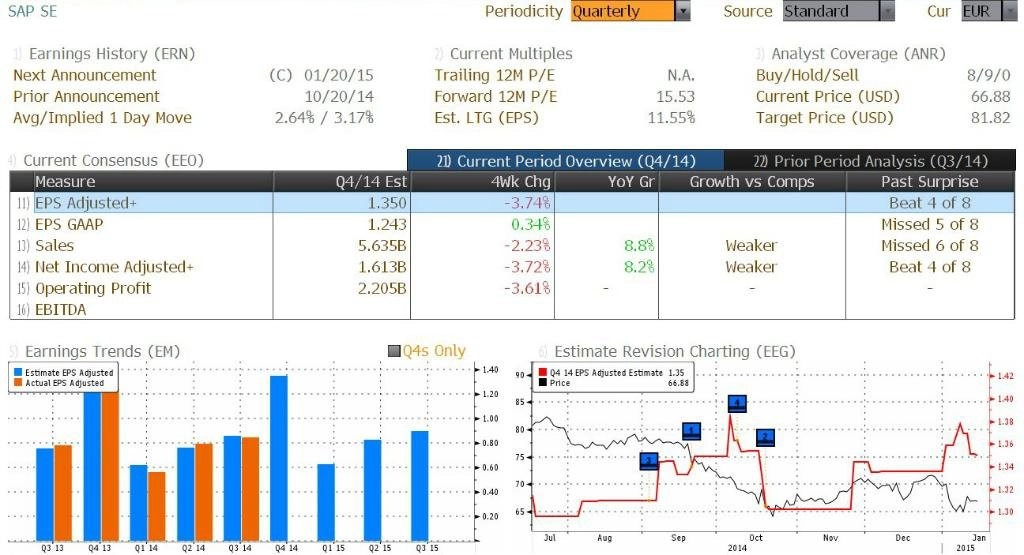The width and height of the screenshot is (1024, 555).
Task: Click Trailing 12M P/E label
Action: pyautogui.click(x=495, y=75)
